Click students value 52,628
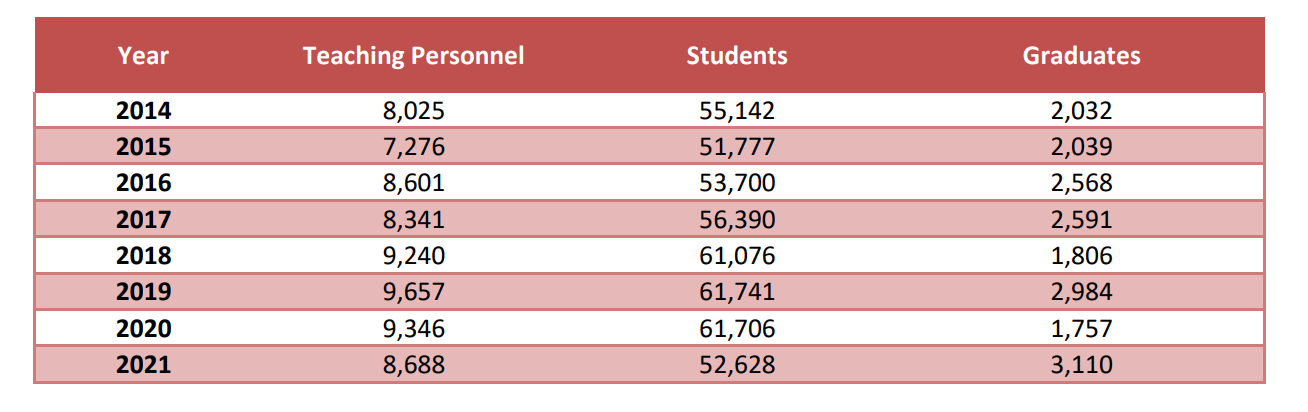The width and height of the screenshot is (1308, 412). pos(737,365)
